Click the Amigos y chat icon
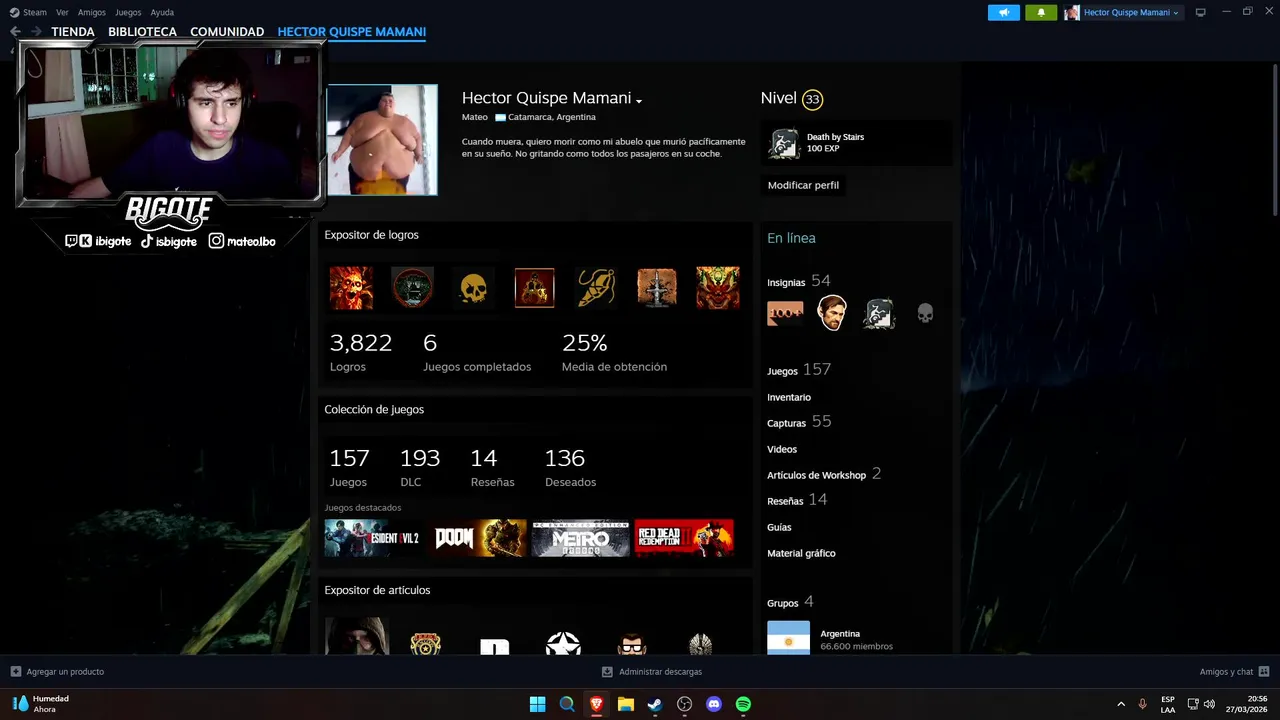This screenshot has width=1280, height=720. [x=1264, y=672]
